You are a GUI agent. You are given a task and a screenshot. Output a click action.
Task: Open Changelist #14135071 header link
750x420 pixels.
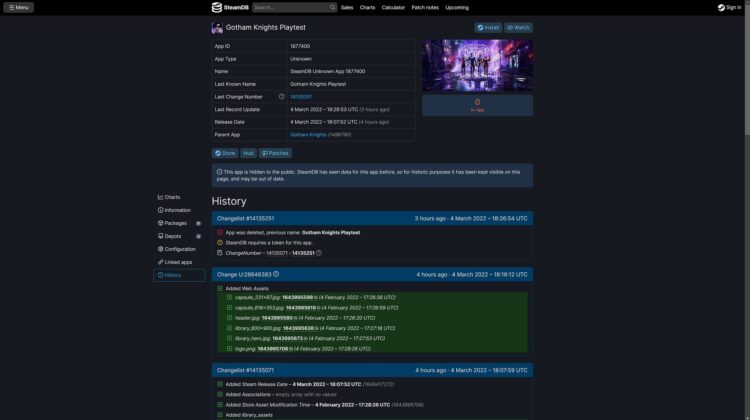[245, 370]
